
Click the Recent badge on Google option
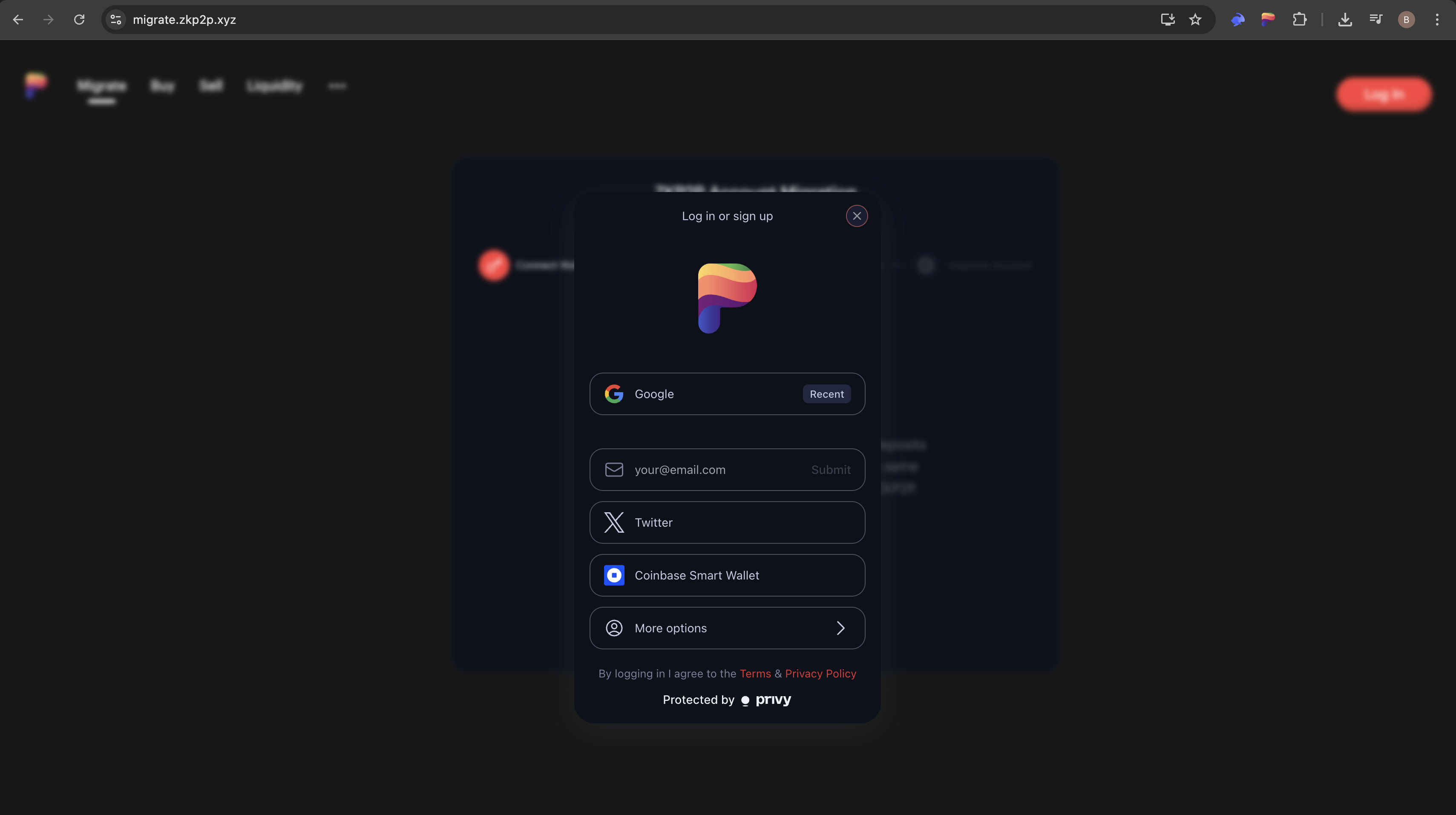coord(826,394)
